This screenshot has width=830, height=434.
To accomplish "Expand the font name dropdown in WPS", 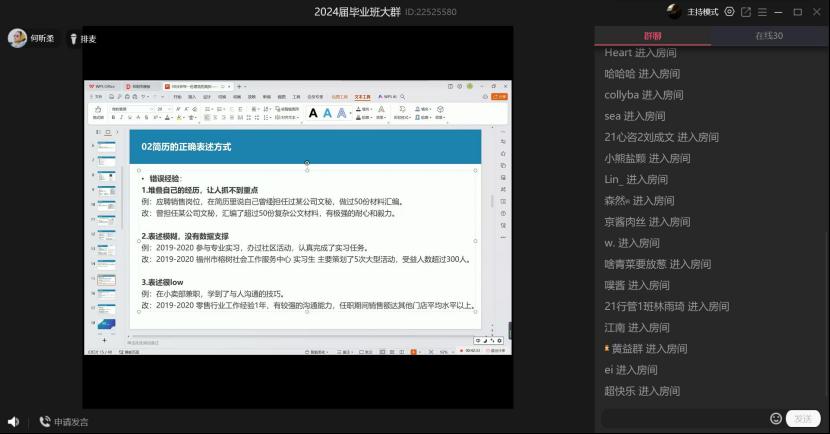I will 148,108.
